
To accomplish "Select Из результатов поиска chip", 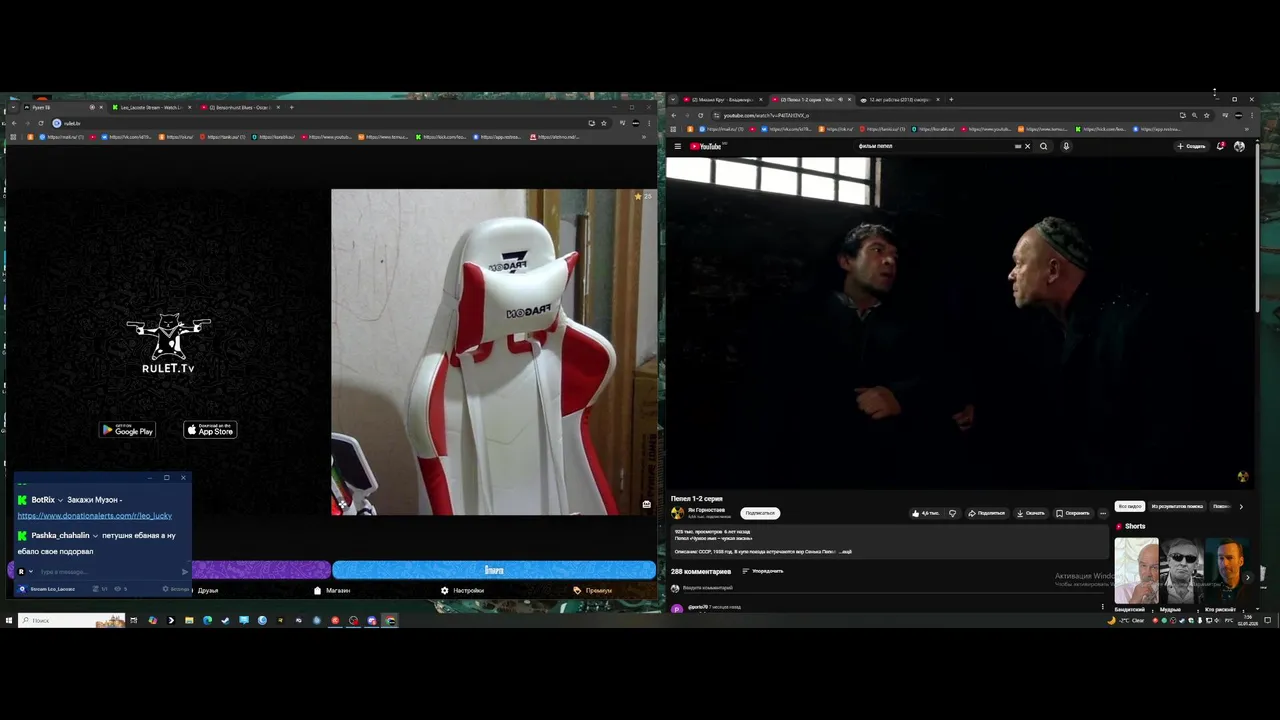I will tap(1177, 506).
